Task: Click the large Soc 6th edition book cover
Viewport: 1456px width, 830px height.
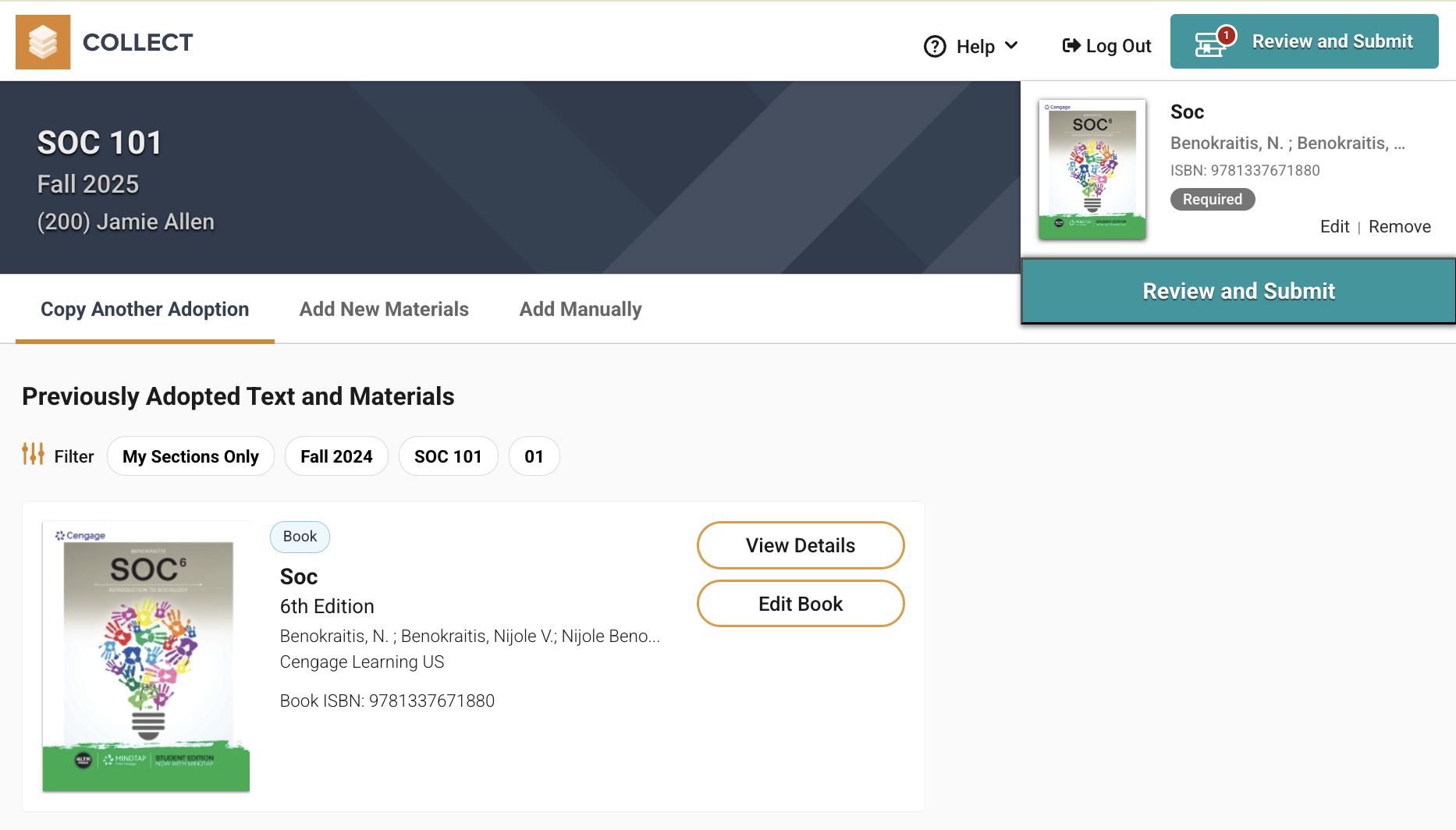Action: 146,656
